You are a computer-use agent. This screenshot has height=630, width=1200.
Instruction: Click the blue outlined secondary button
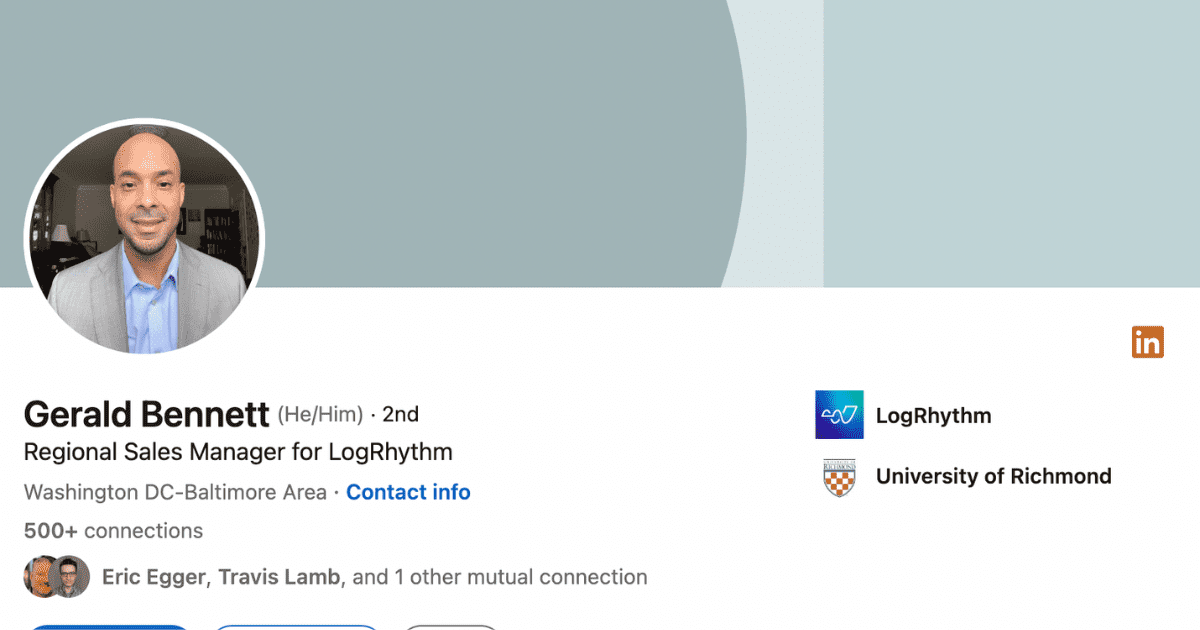[x=297, y=627]
